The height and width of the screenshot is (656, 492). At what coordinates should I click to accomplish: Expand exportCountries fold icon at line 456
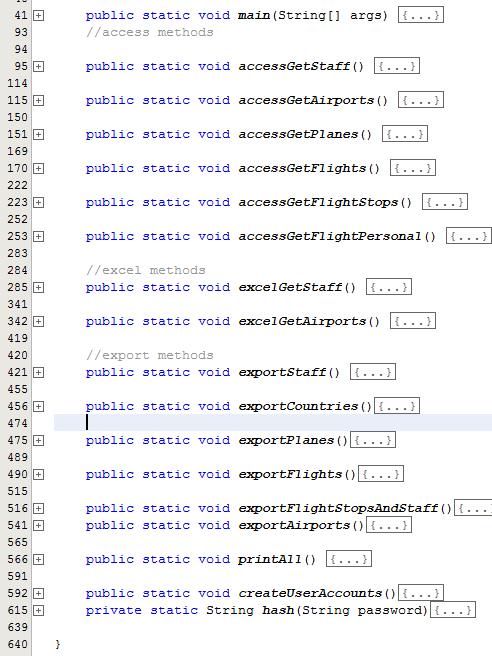click(x=38, y=406)
